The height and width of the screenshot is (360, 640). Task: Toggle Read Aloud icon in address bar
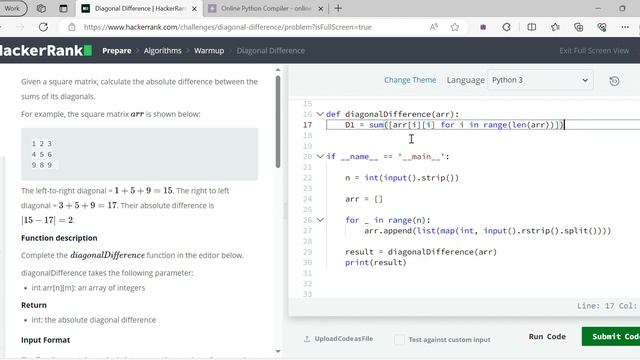(434, 27)
